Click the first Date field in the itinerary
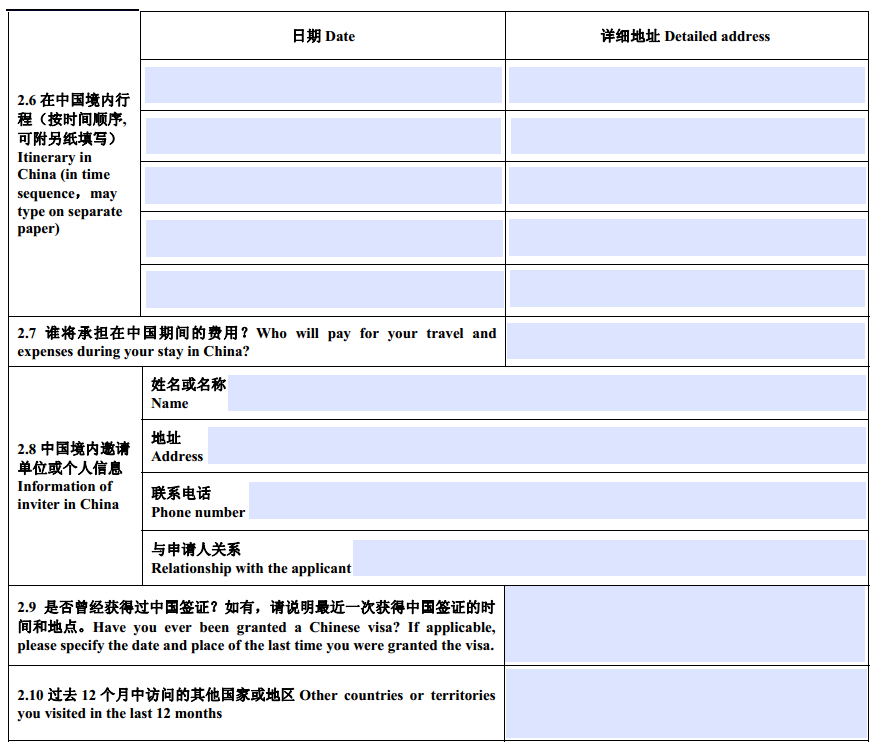The width and height of the screenshot is (879, 751). coord(322,86)
